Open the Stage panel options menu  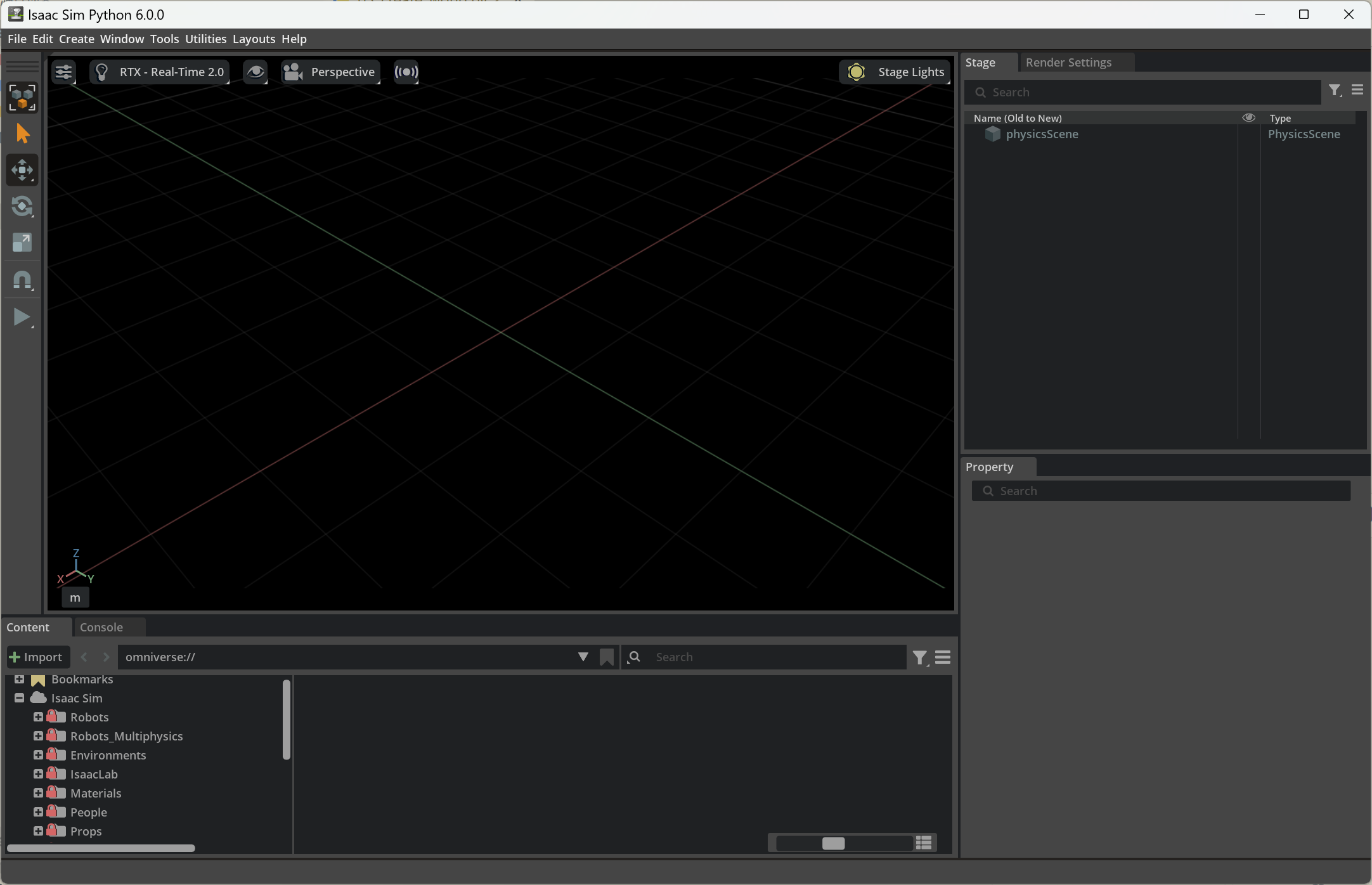1357,90
